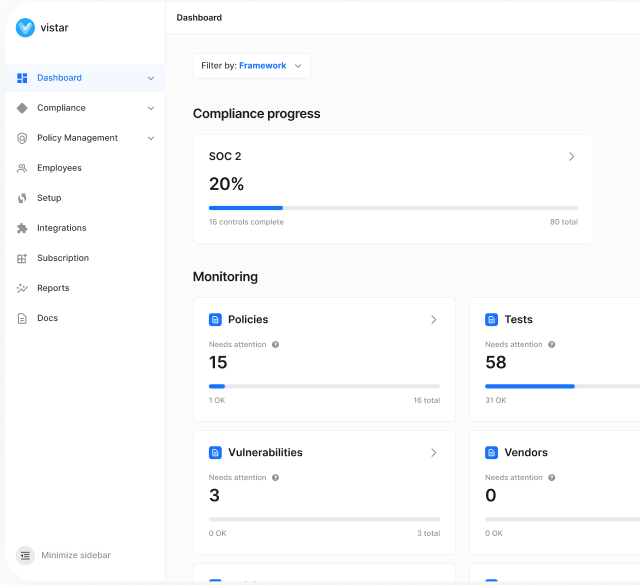Click the Docs file icon
Viewport: 640px width, 585px height.
coord(22,318)
